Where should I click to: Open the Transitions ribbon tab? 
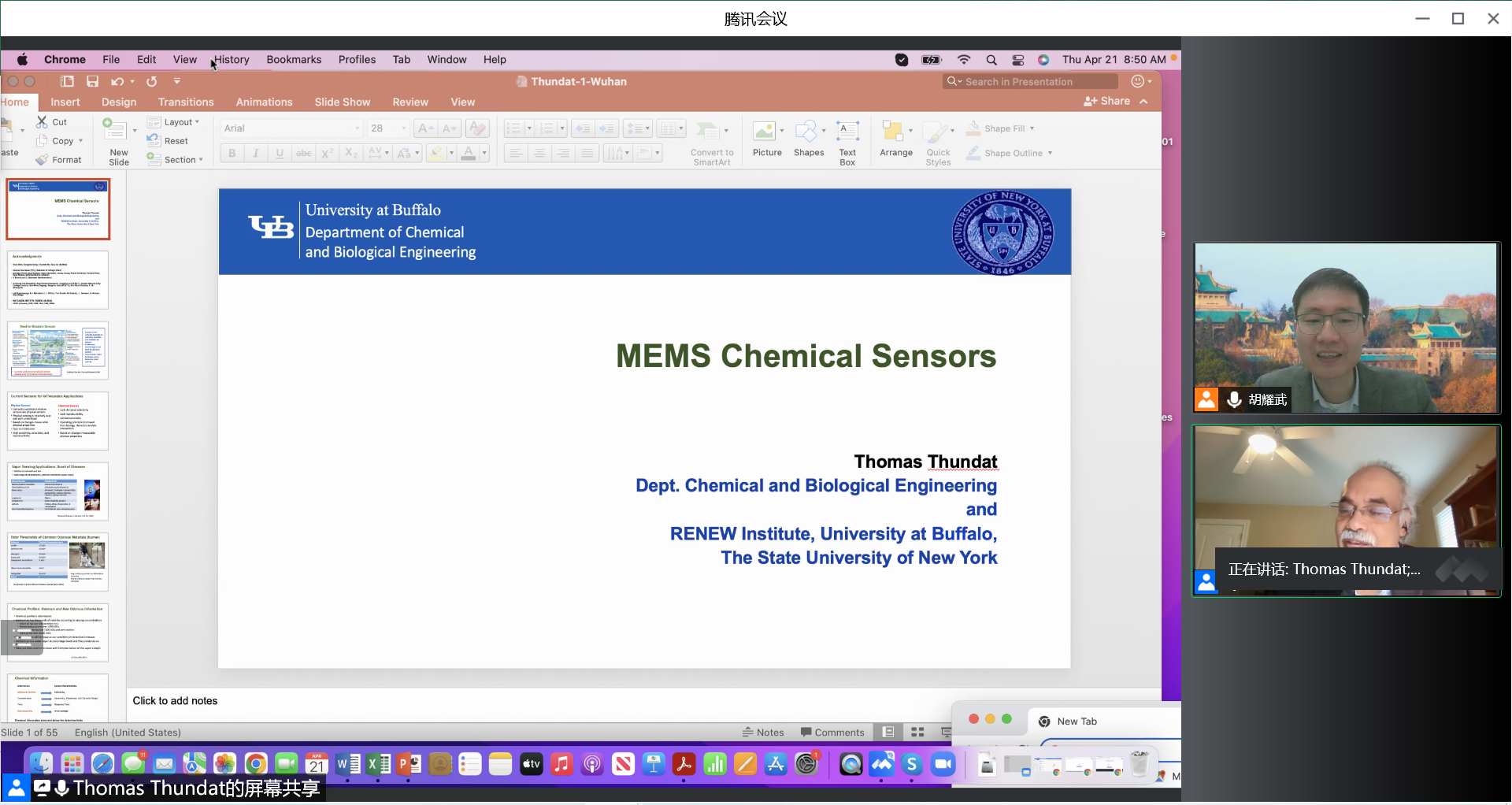(x=185, y=102)
